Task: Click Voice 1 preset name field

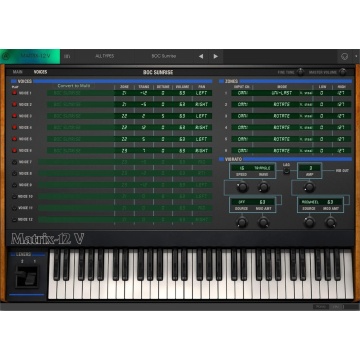Action: point(80,93)
